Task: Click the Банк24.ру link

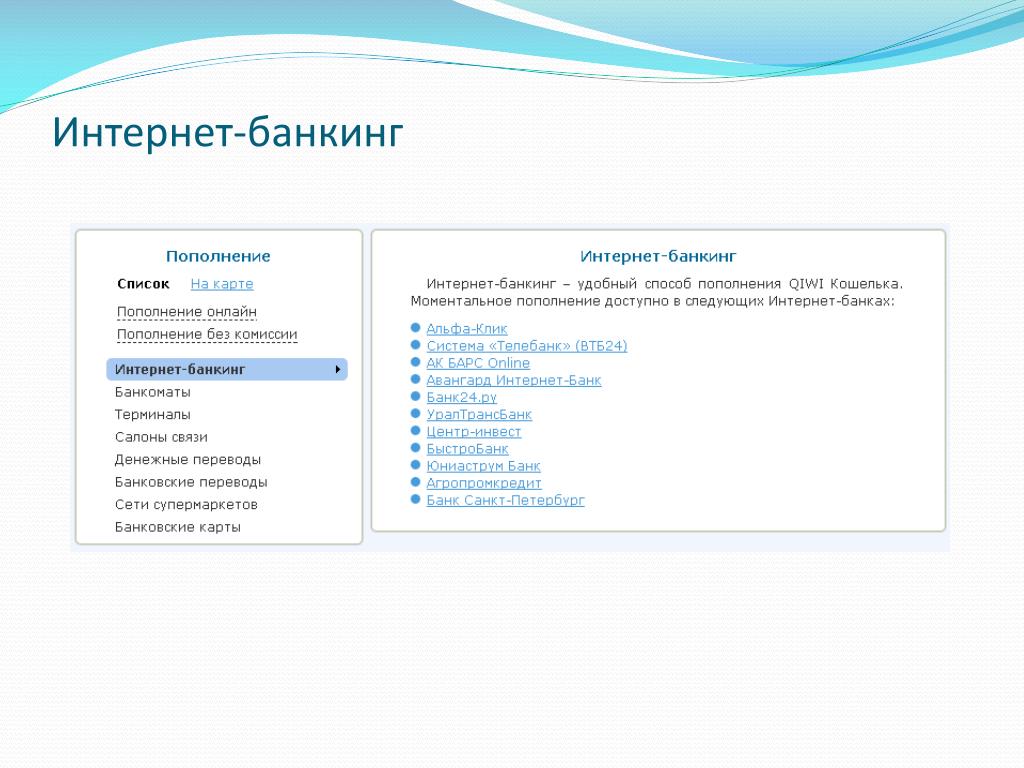Action: point(461,397)
